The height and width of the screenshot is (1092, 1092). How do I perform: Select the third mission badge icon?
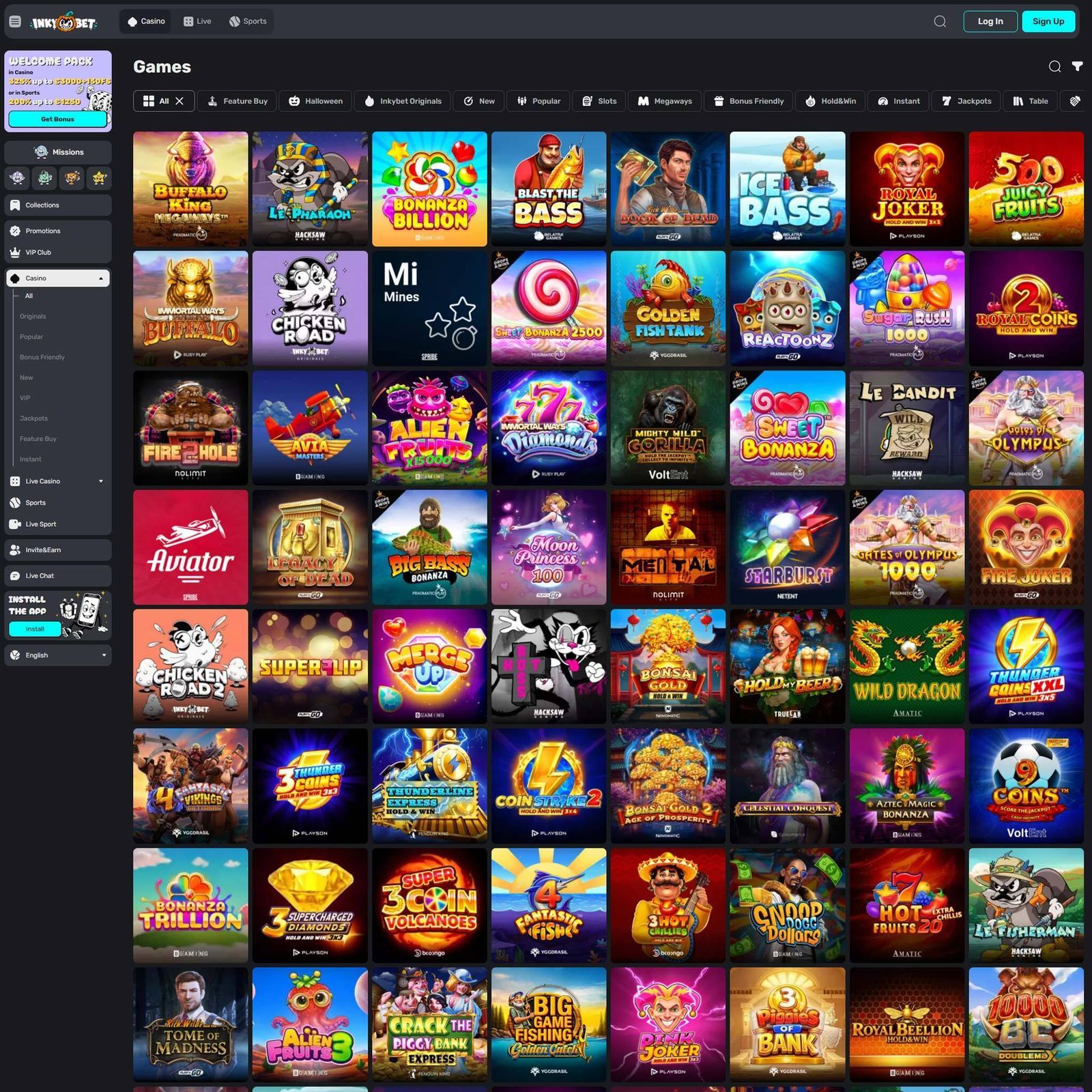(72, 178)
